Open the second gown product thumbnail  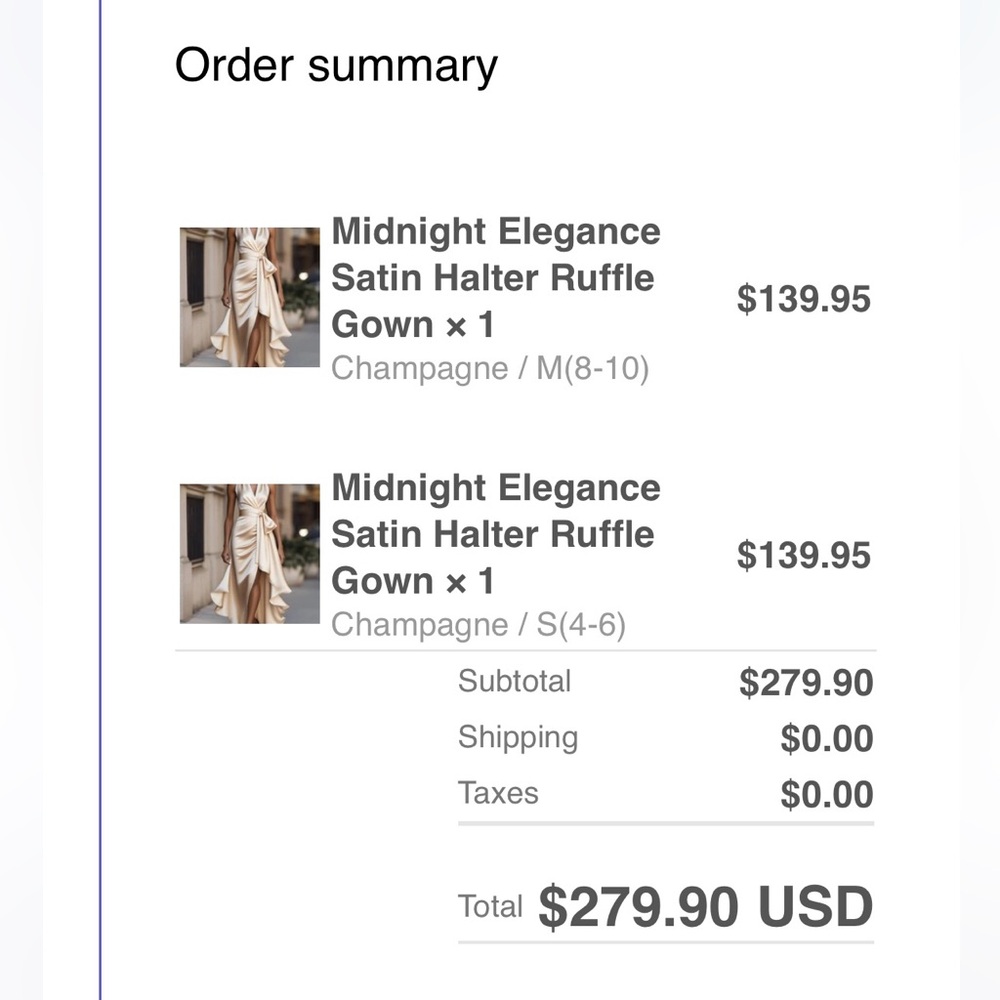pyautogui.click(x=250, y=553)
